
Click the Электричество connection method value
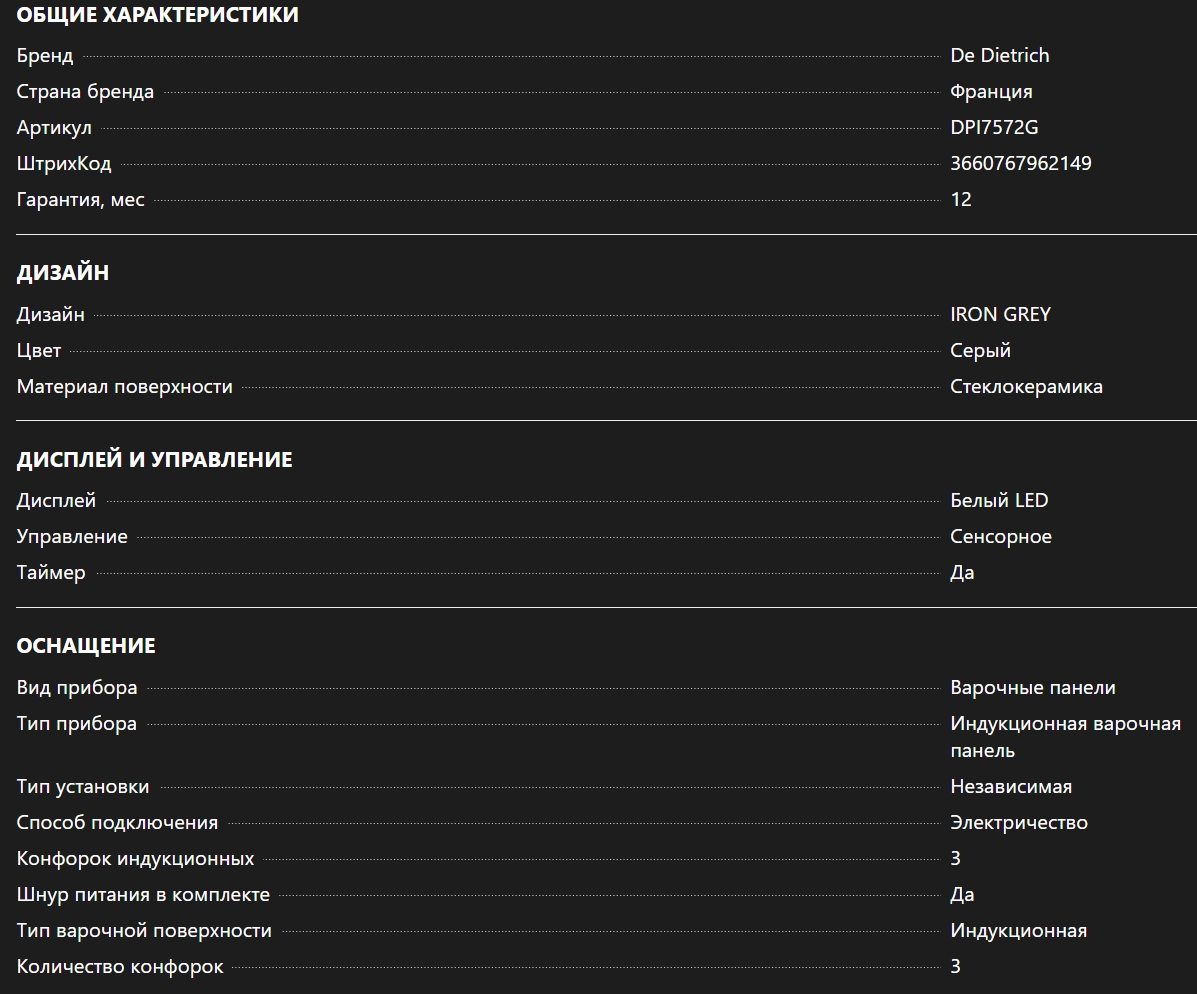click(1018, 823)
